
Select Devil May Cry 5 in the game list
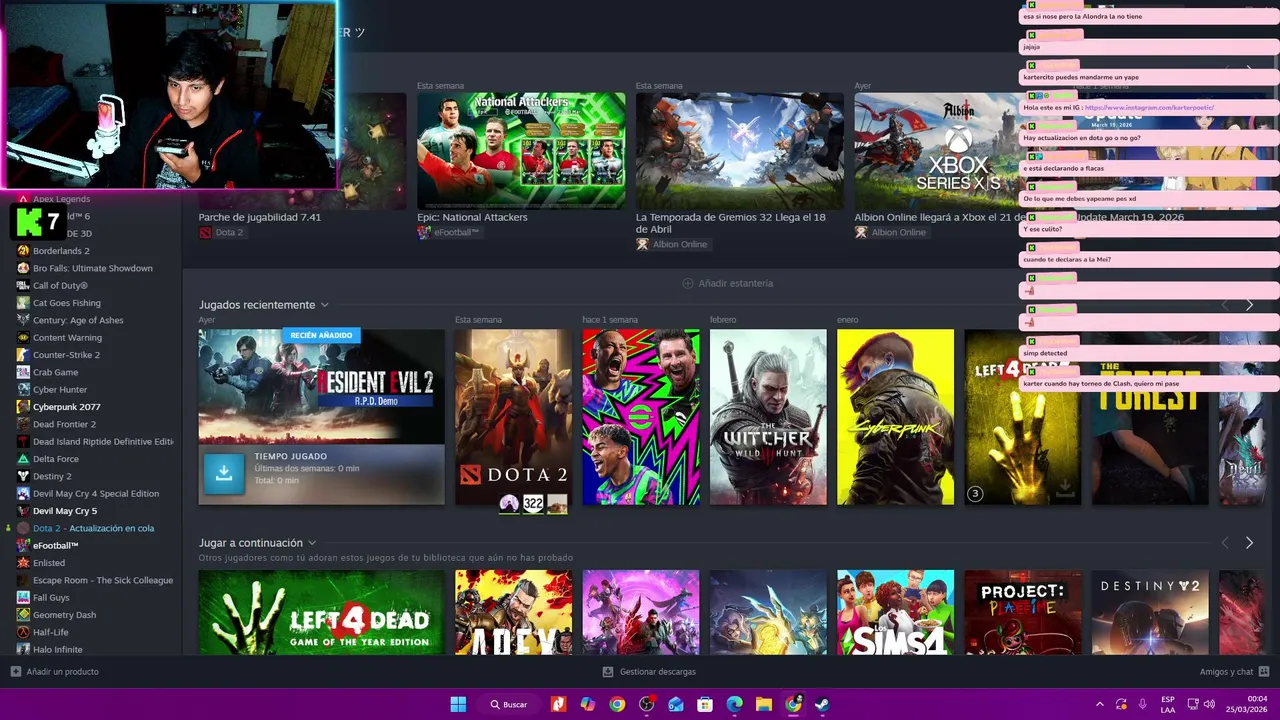(65, 511)
